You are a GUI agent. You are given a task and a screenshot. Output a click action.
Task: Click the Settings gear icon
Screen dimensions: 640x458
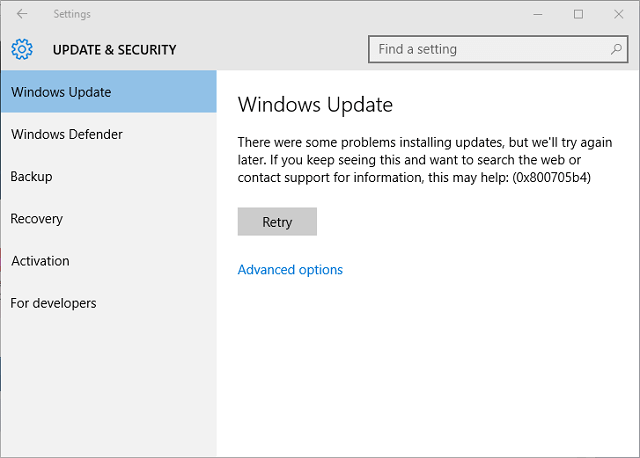[22, 49]
